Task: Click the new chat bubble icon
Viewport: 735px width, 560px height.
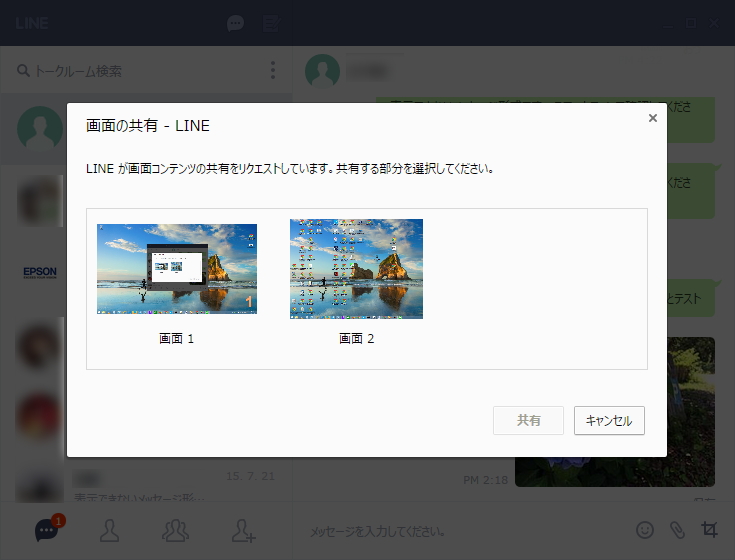Action: pyautogui.click(x=235, y=23)
